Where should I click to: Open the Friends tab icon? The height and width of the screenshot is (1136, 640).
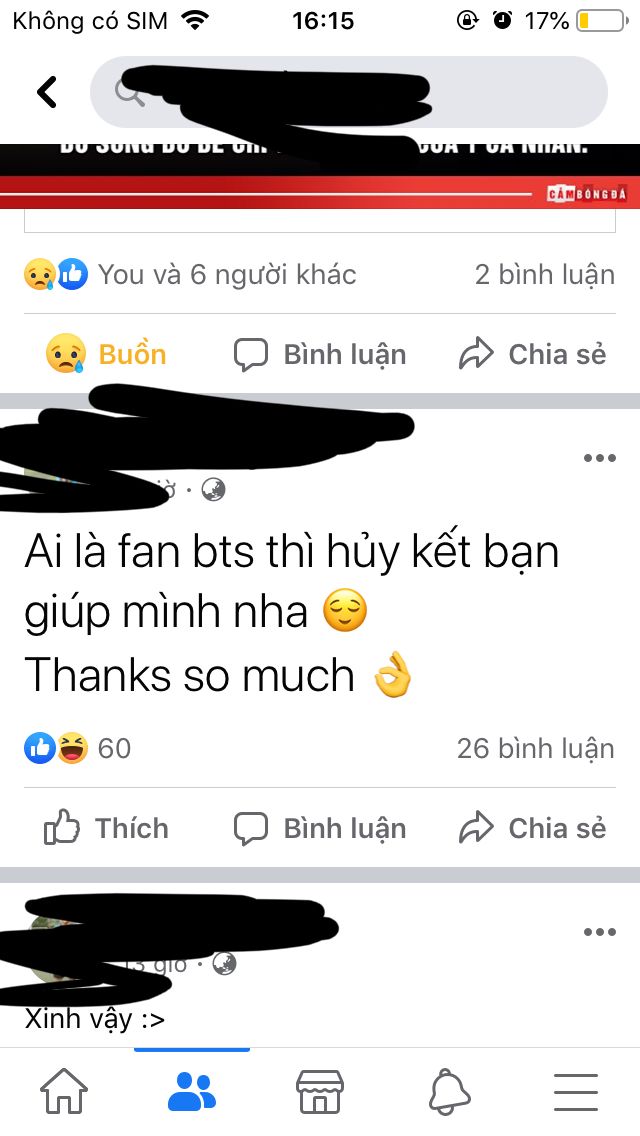click(192, 1092)
